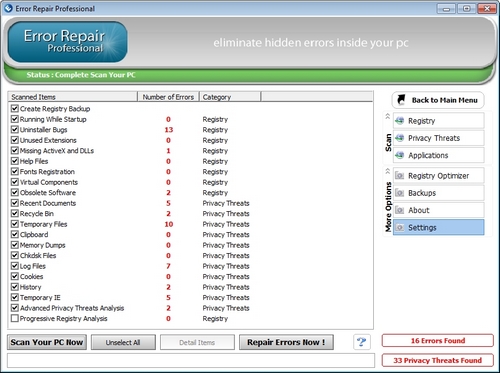Uncheck Create Registry Backup
This screenshot has width=500, height=373.
point(14,108)
